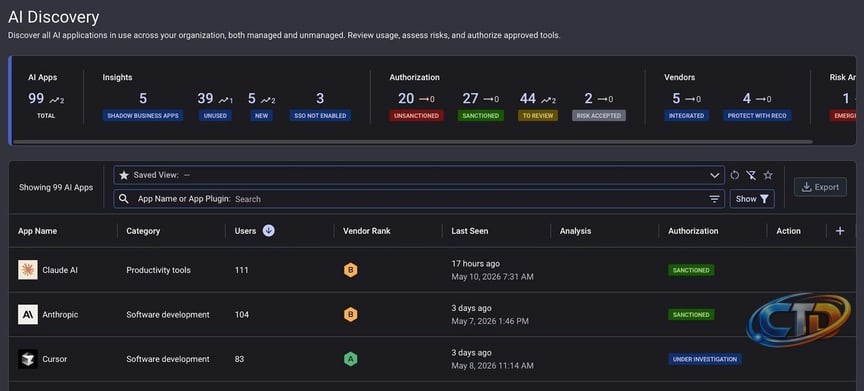Click Sanctioned status in Anthropic row
Viewport: 864px width, 391px height.
(691, 315)
